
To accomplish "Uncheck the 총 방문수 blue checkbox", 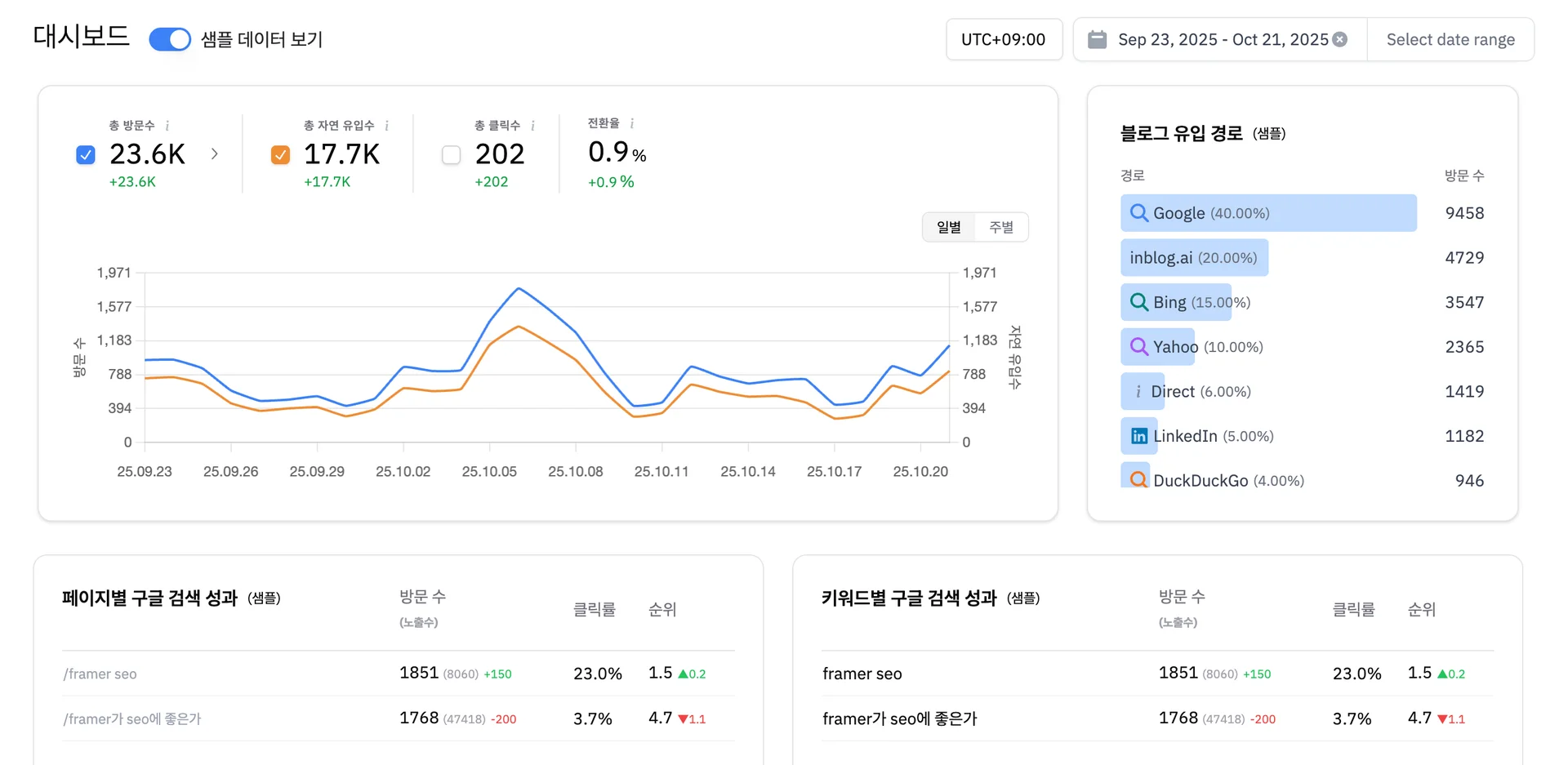I will (x=86, y=155).
